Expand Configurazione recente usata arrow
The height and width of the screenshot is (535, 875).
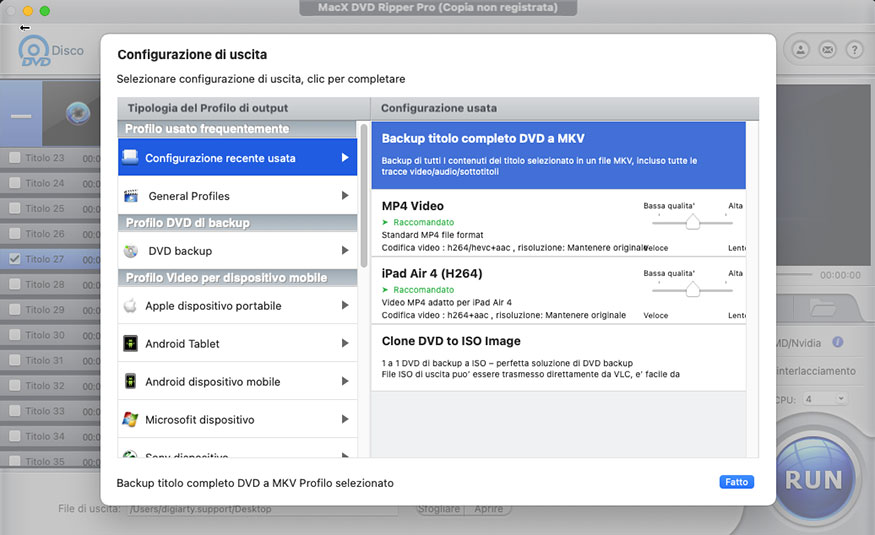[345, 158]
